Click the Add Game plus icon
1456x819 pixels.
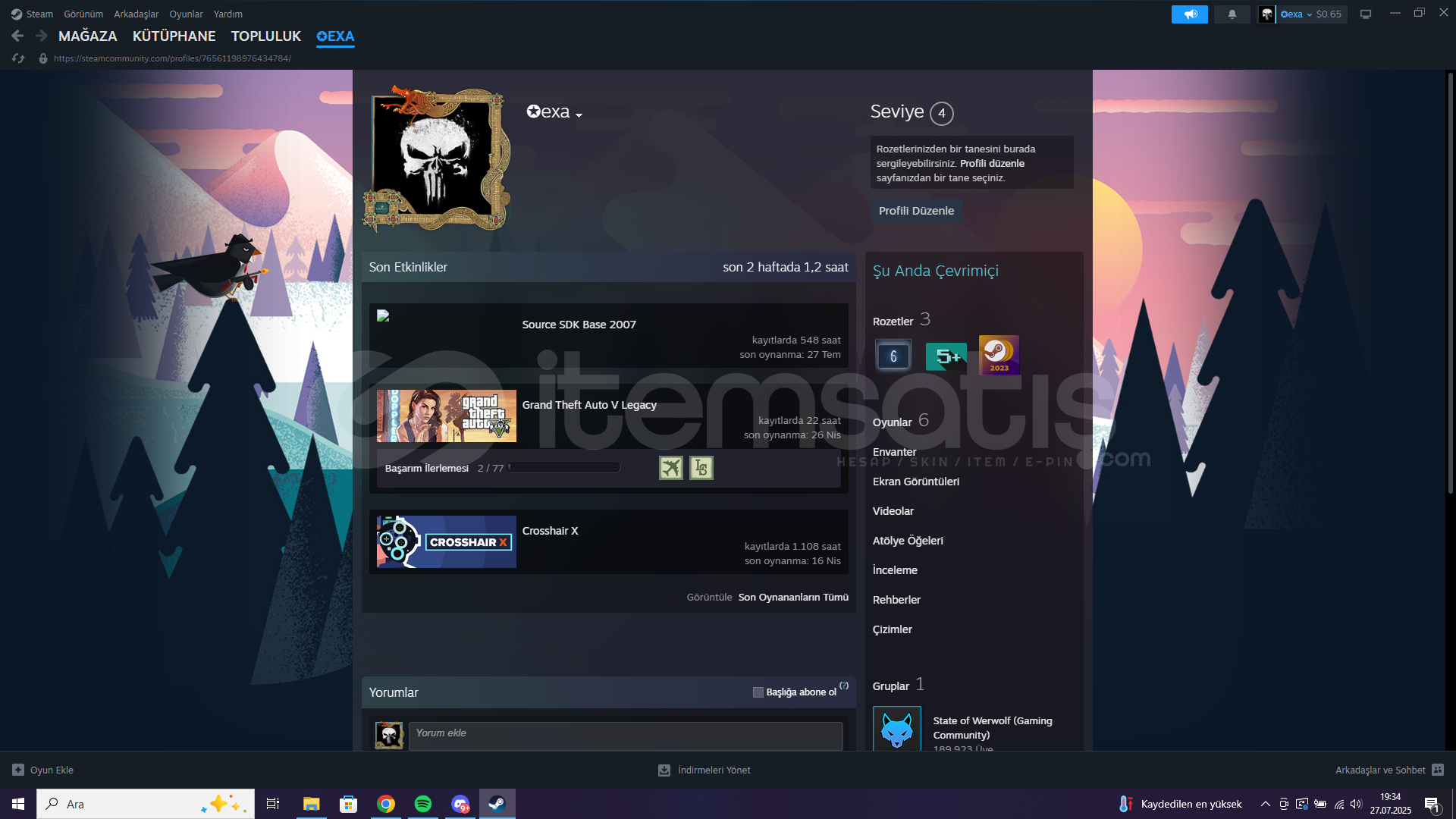click(18, 770)
